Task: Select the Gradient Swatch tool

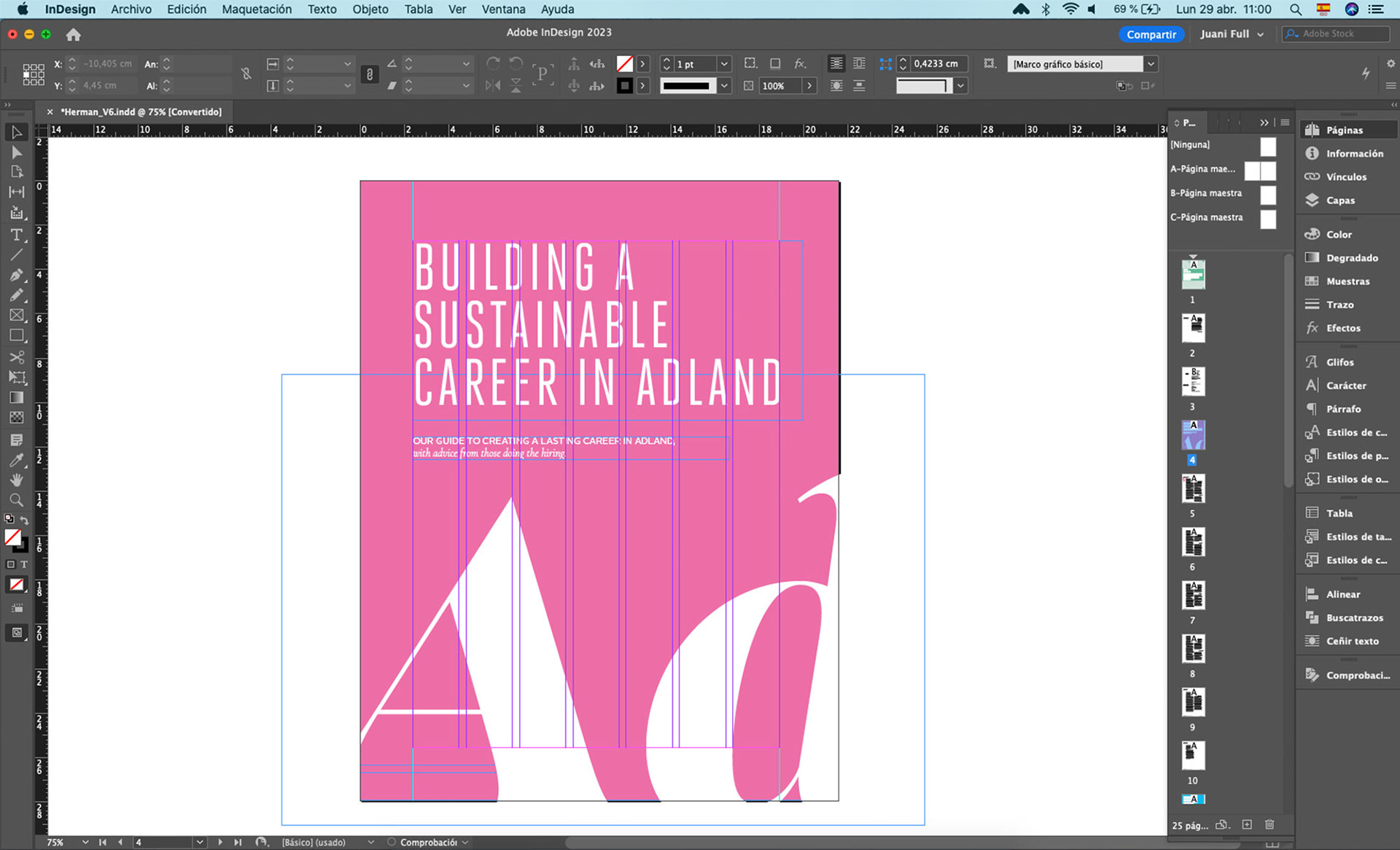Action: [16, 397]
